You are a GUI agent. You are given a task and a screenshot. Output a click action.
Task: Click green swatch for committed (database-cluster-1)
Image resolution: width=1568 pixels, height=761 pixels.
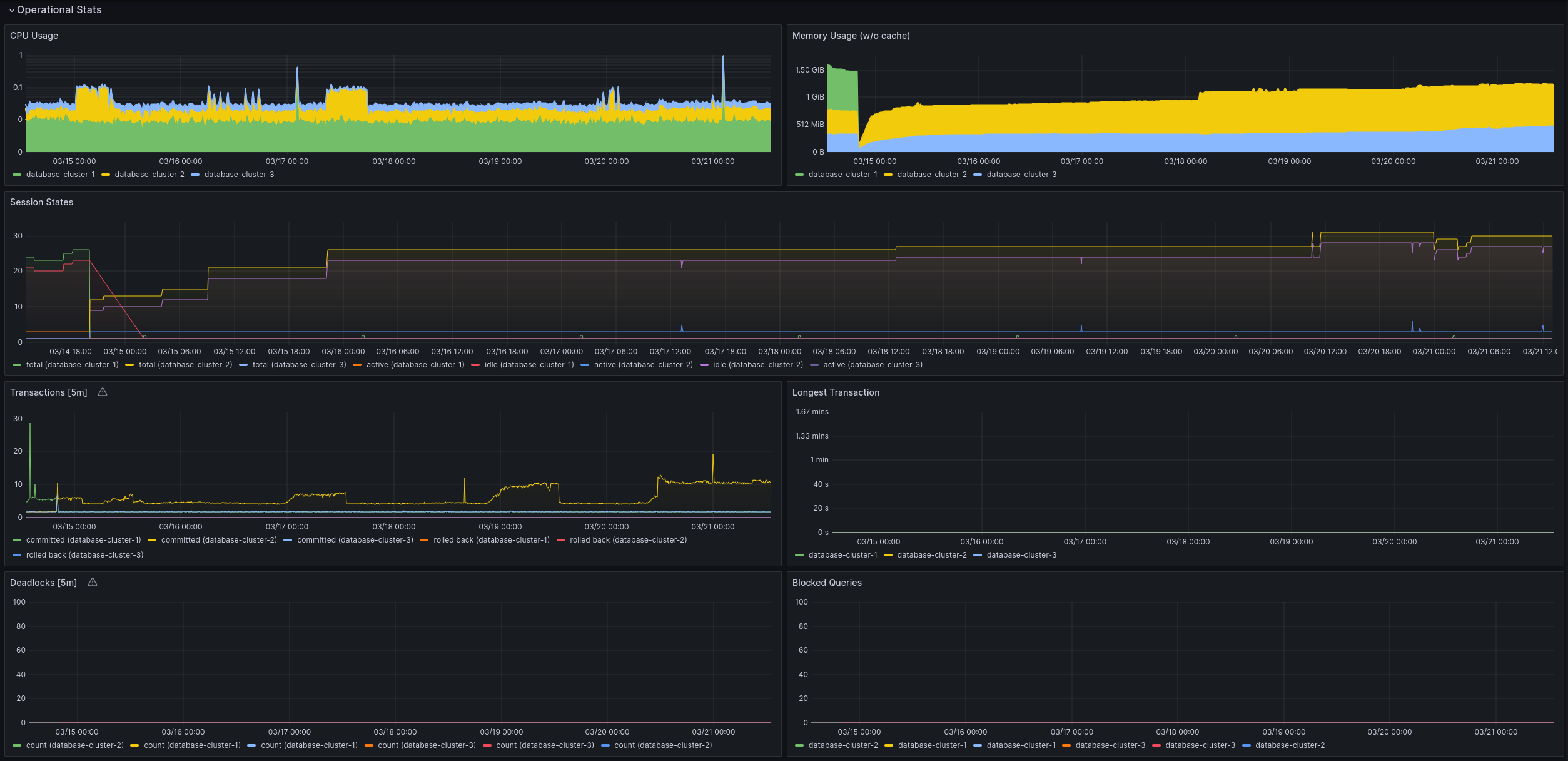[x=17, y=540]
